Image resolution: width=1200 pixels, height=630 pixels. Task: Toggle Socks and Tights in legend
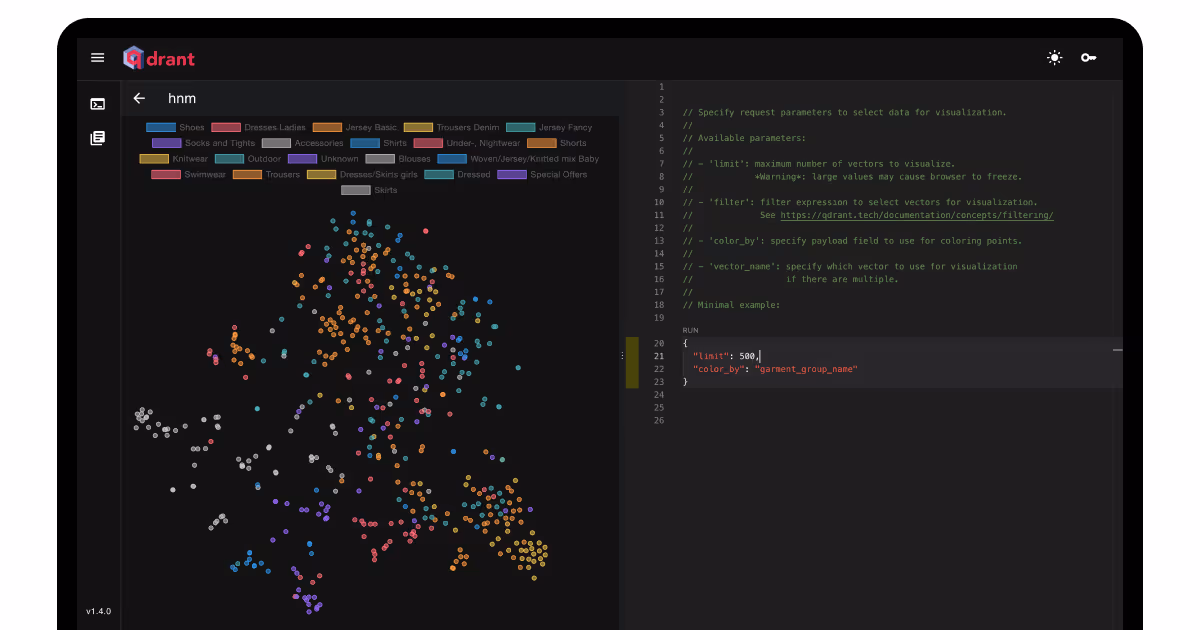204,143
